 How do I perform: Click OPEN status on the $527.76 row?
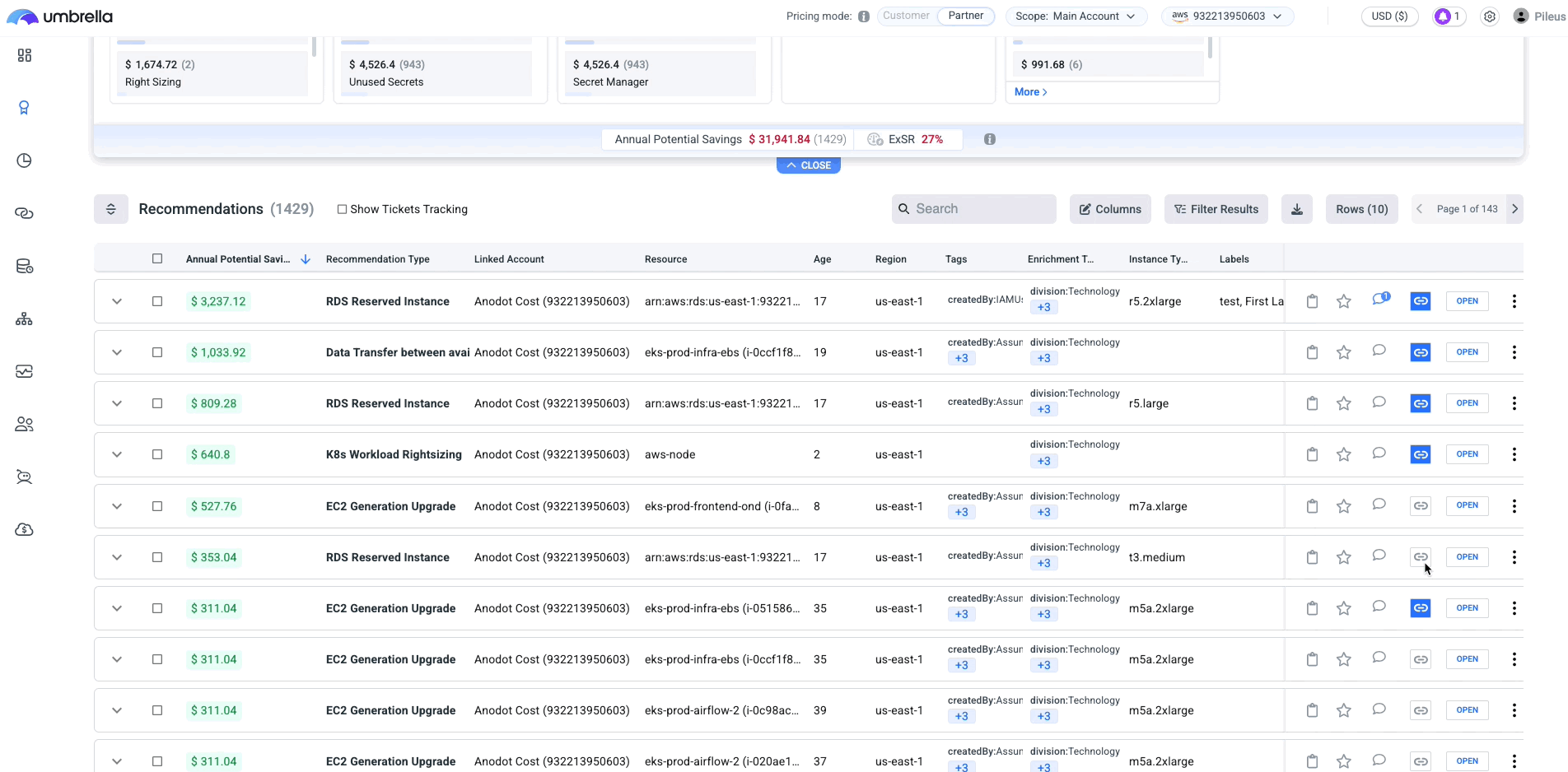(x=1468, y=505)
